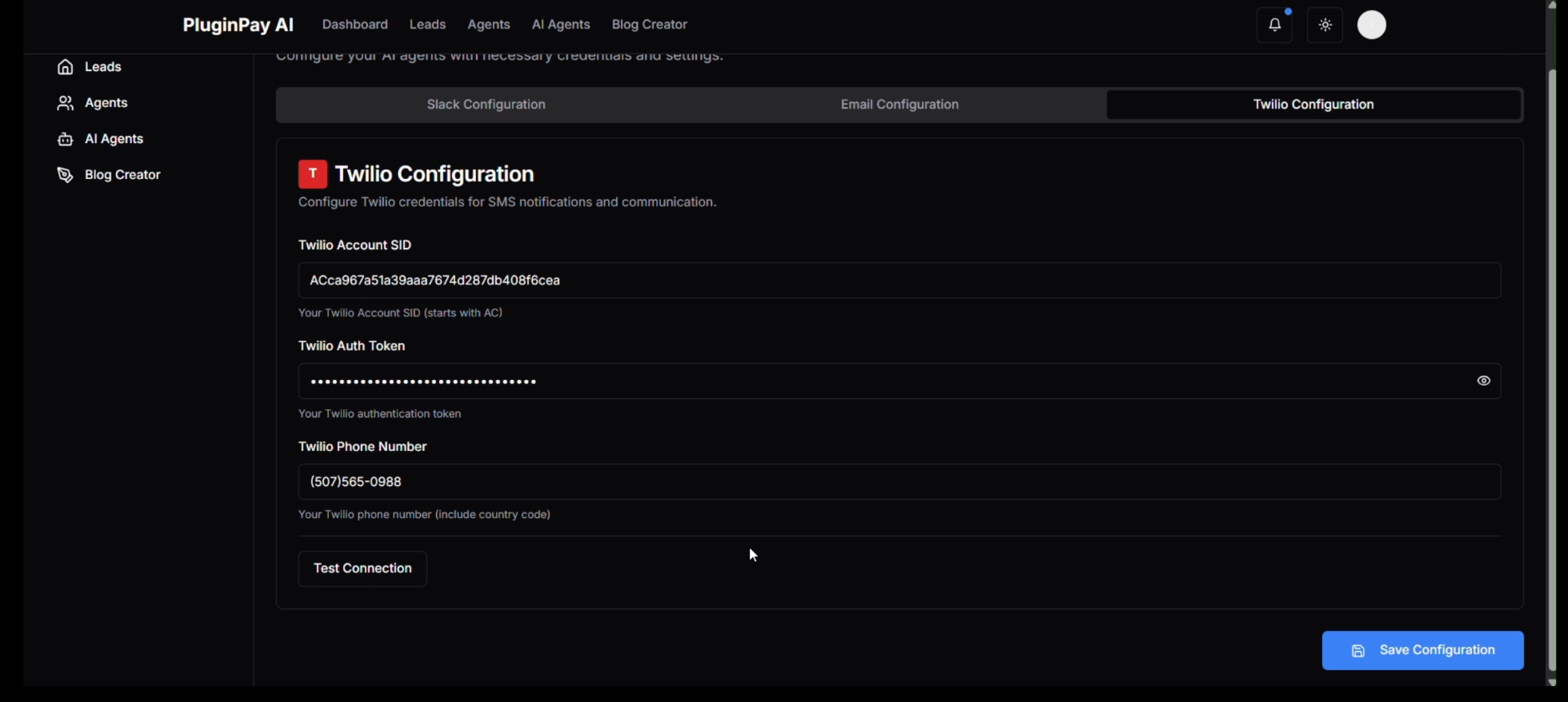Open Agents in top navigation
Image resolution: width=1568 pixels, height=702 pixels.
489,24
